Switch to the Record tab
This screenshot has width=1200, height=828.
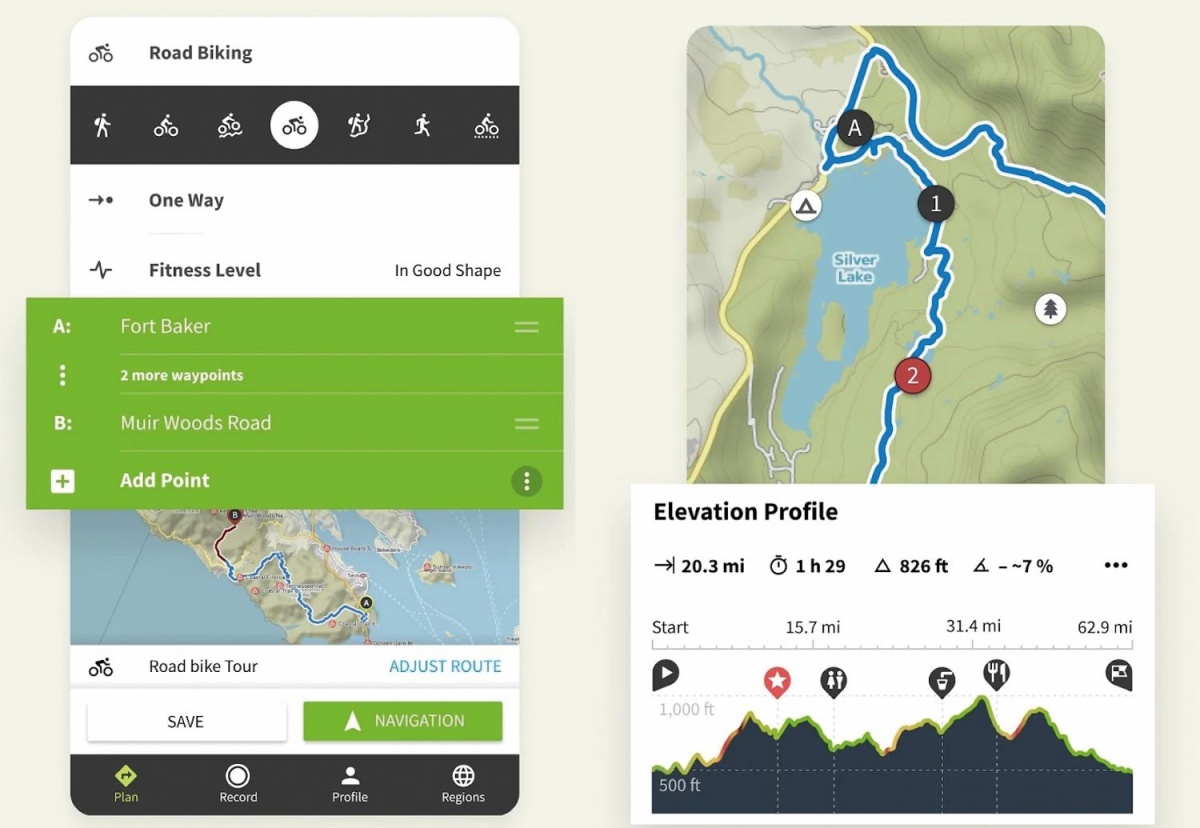click(238, 783)
